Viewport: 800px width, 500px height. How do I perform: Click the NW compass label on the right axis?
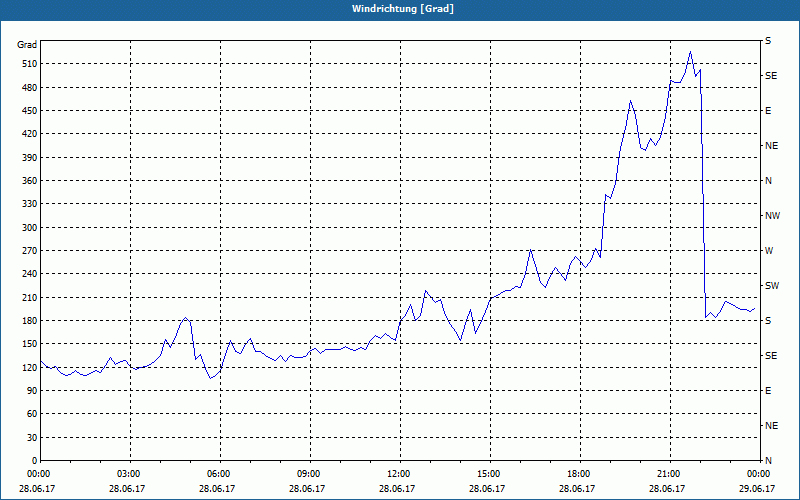(771, 216)
